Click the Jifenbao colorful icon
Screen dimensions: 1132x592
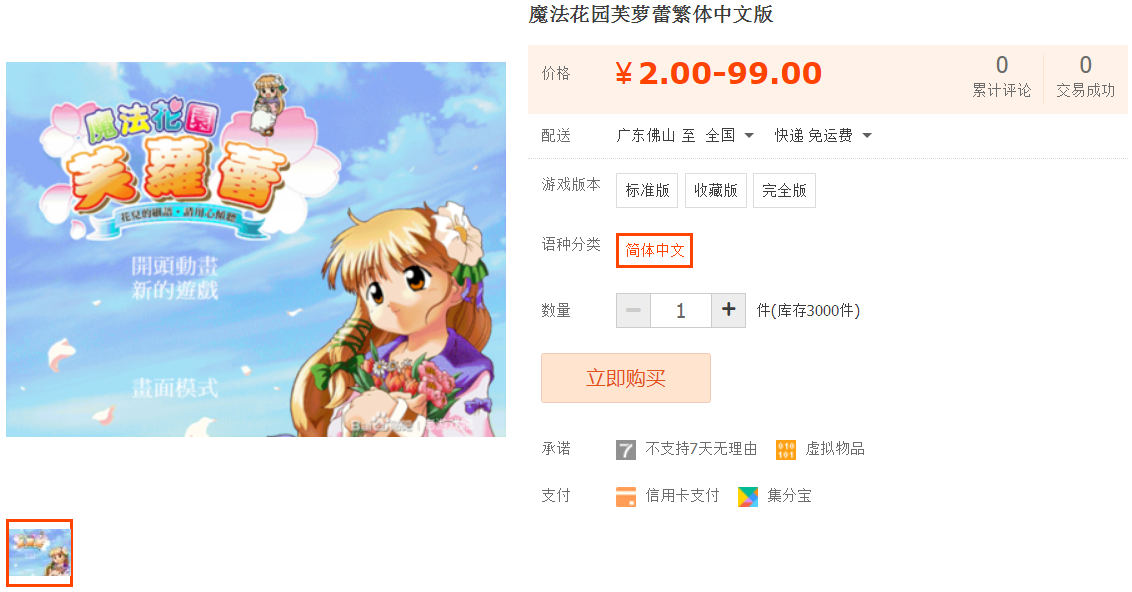(x=748, y=497)
